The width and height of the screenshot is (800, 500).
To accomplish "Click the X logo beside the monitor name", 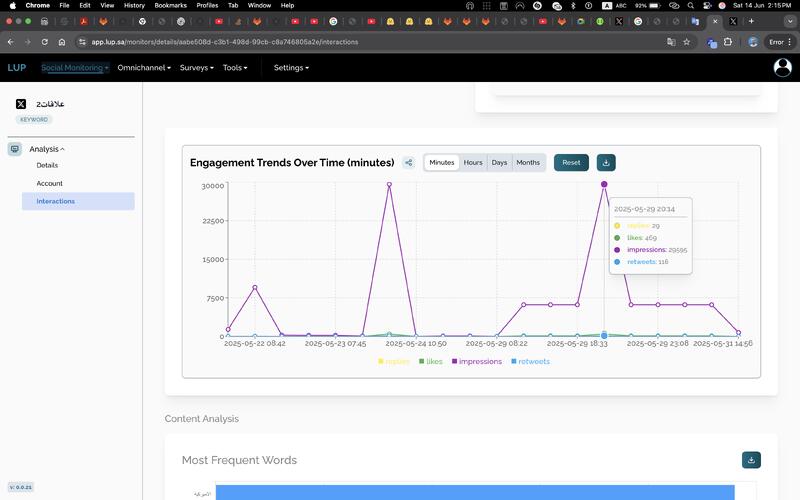I will point(21,104).
